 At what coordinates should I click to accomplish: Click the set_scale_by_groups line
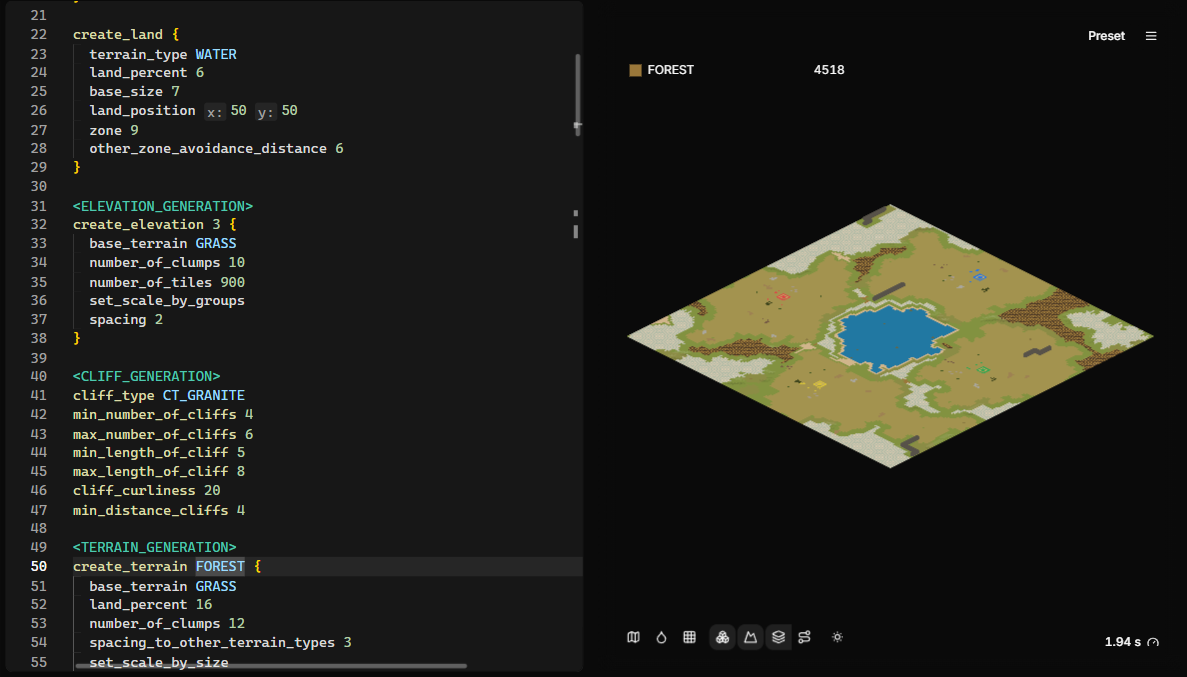pyautogui.click(x=167, y=301)
